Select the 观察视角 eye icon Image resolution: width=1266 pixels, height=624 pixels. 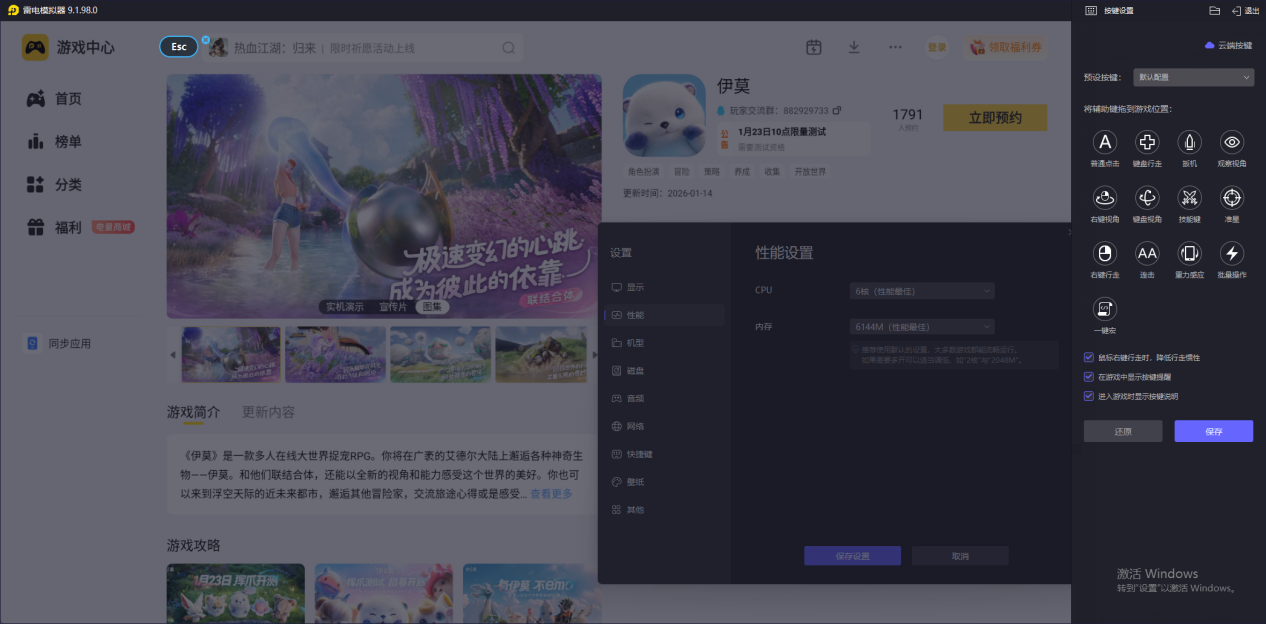click(x=1232, y=142)
